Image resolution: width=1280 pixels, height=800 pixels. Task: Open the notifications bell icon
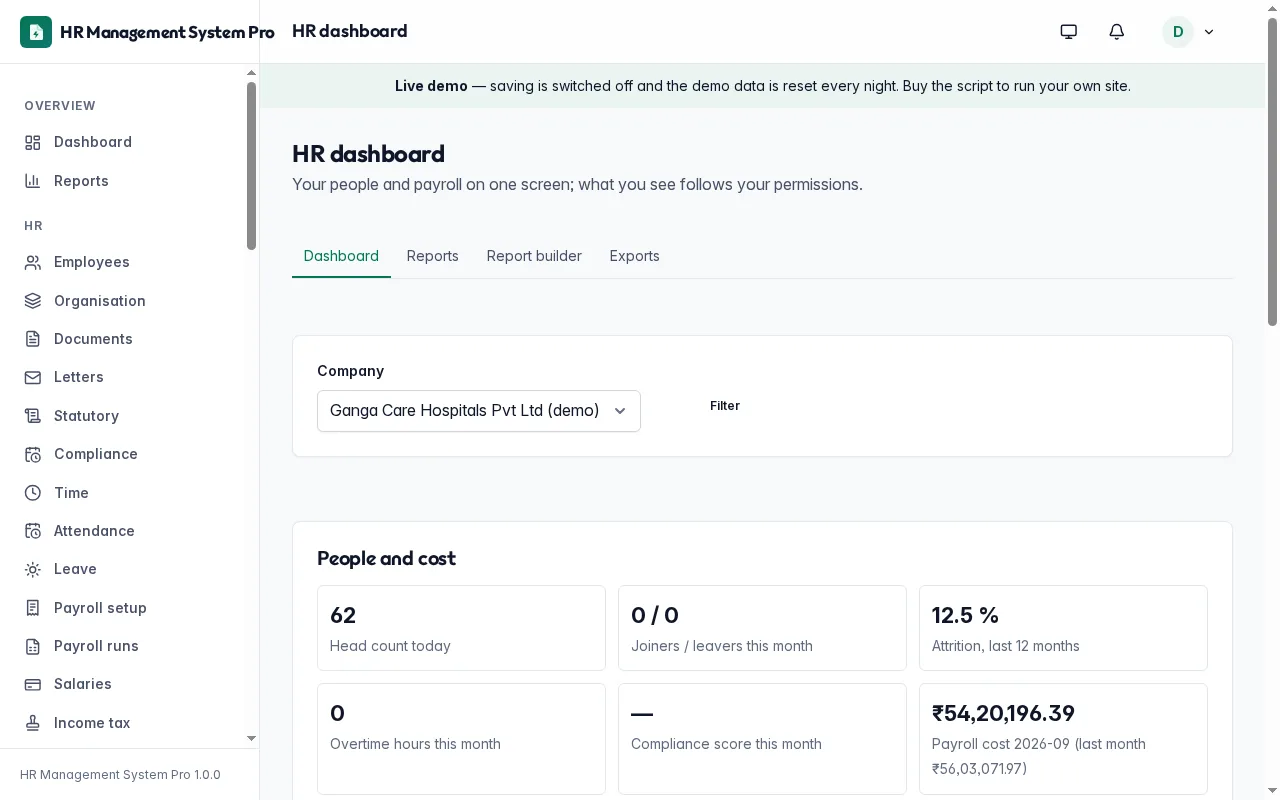coord(1117,32)
